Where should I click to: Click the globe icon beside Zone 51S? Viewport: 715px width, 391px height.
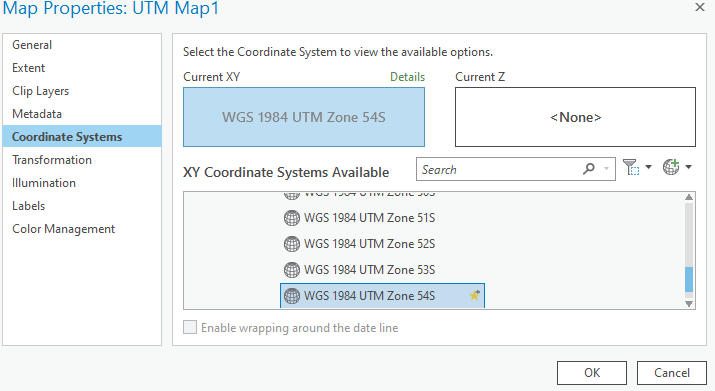coord(292,218)
